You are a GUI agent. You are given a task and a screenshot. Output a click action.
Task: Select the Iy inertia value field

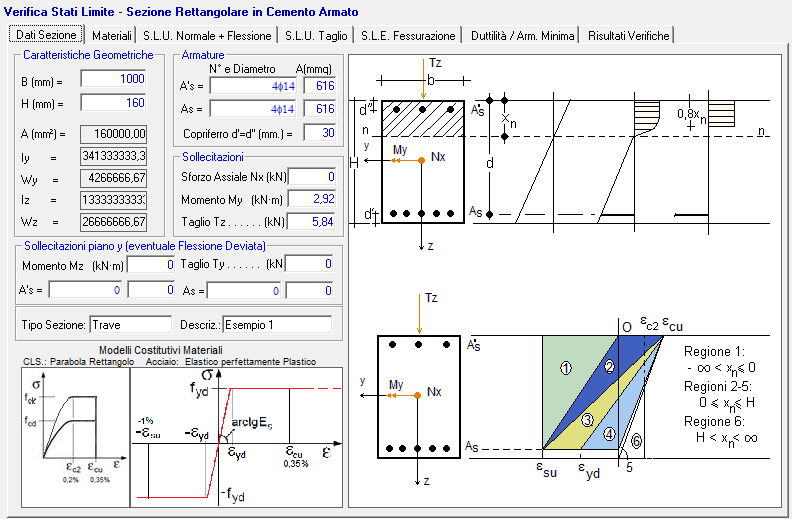coord(113,156)
